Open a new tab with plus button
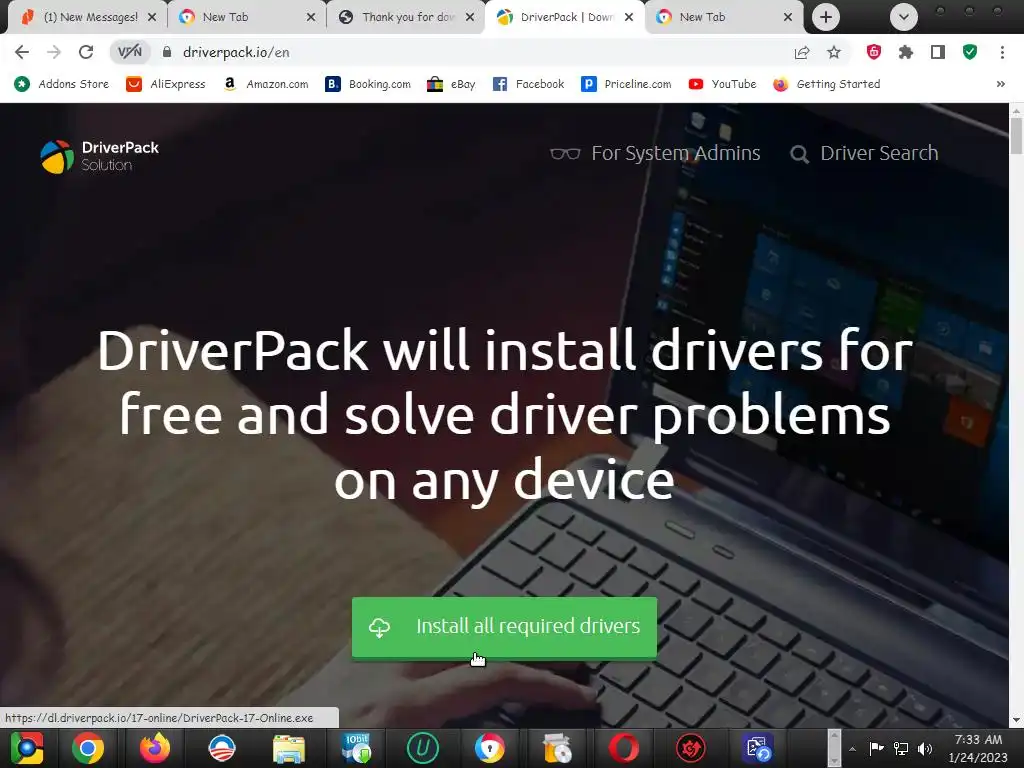 tap(825, 17)
